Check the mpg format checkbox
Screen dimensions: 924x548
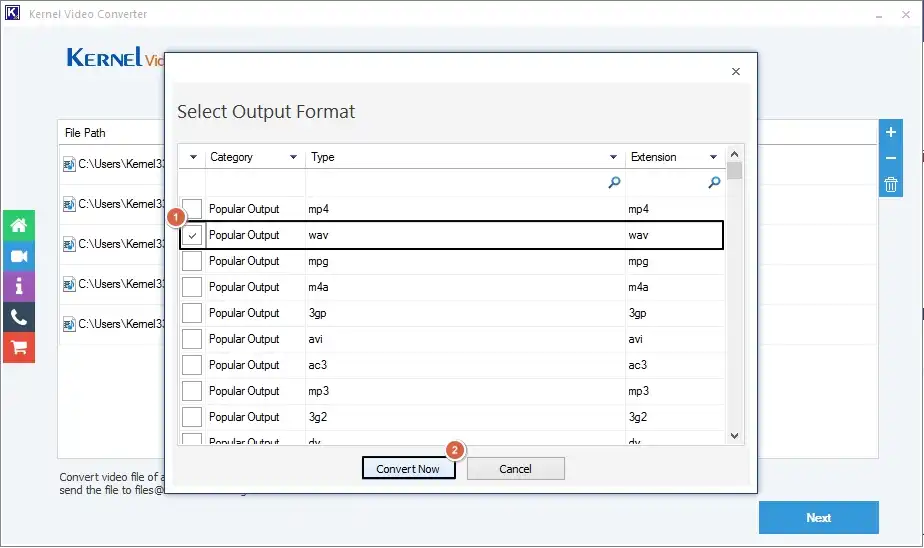(x=192, y=261)
